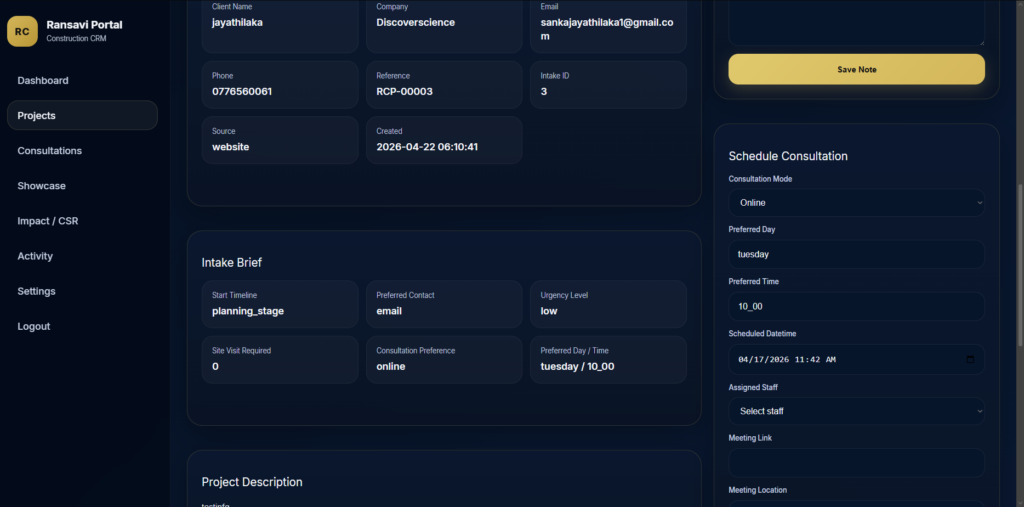
Task: Click the Ransavi Portal title text
Action: point(84,25)
